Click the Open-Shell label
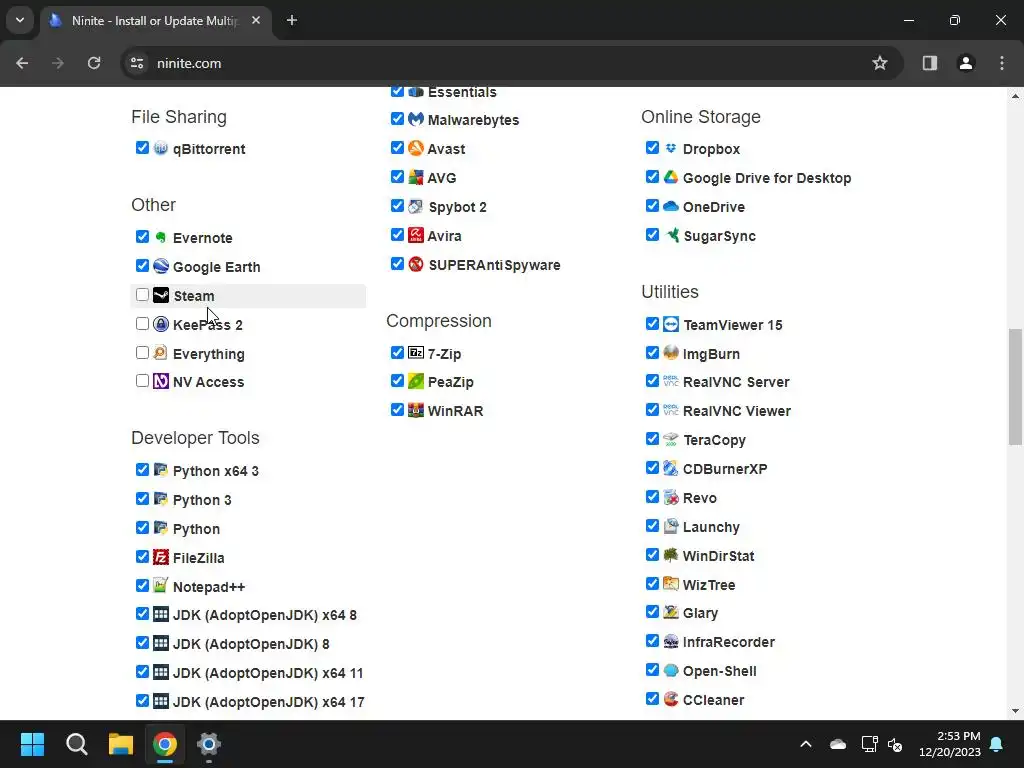Viewport: 1024px width, 768px height. click(x=720, y=671)
